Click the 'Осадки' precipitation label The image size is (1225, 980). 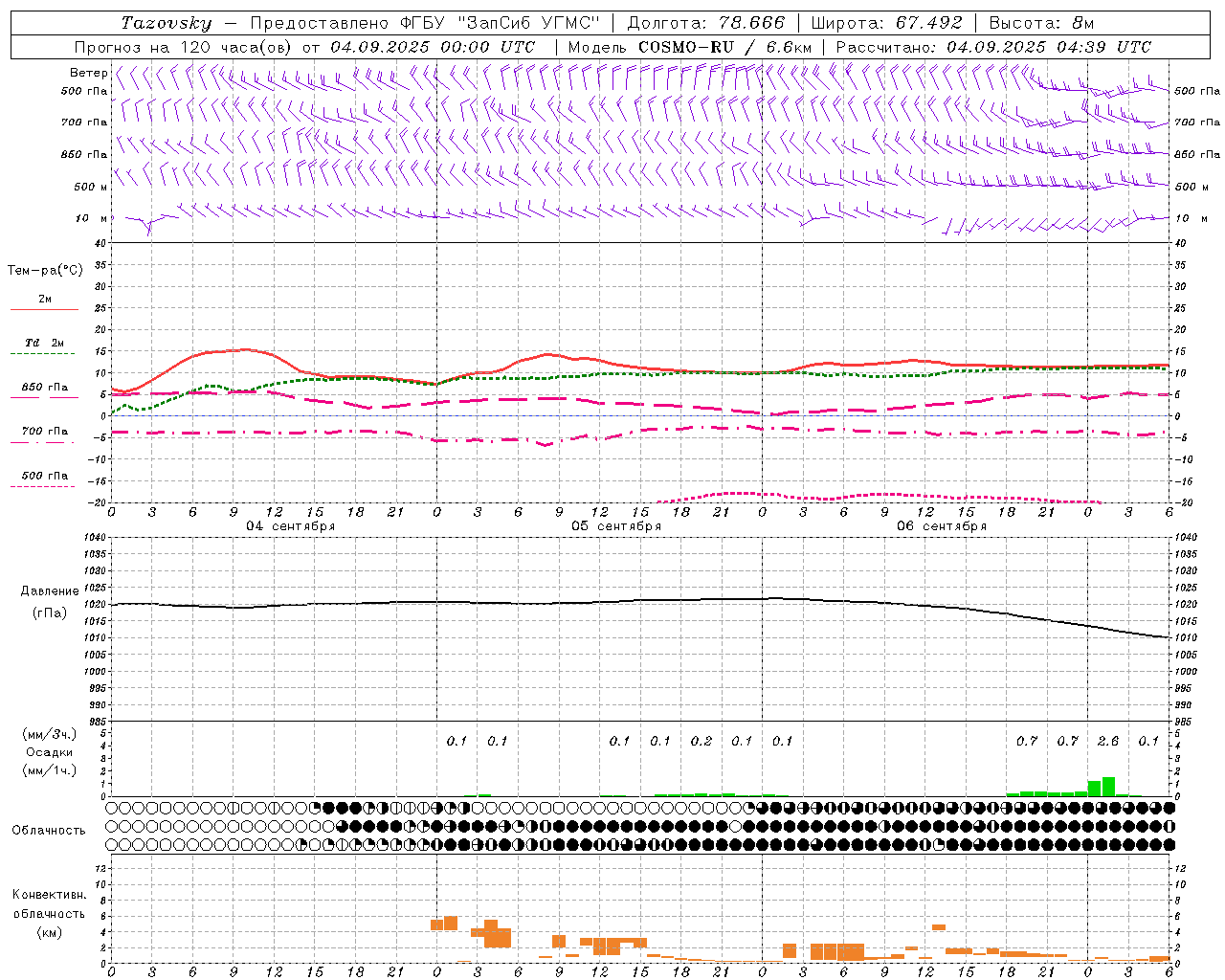(x=50, y=752)
